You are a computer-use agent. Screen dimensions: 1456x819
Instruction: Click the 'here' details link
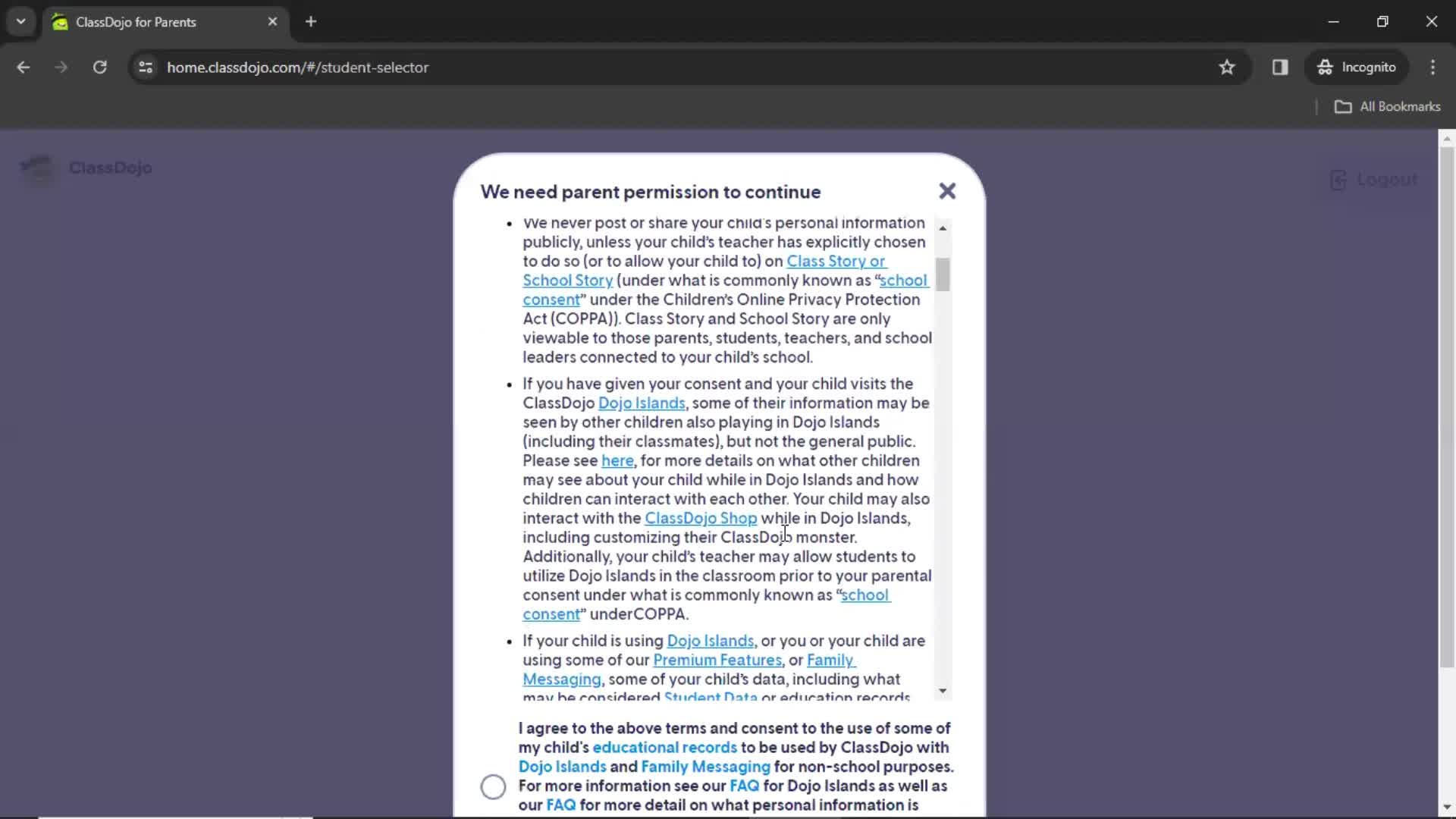[617, 460]
